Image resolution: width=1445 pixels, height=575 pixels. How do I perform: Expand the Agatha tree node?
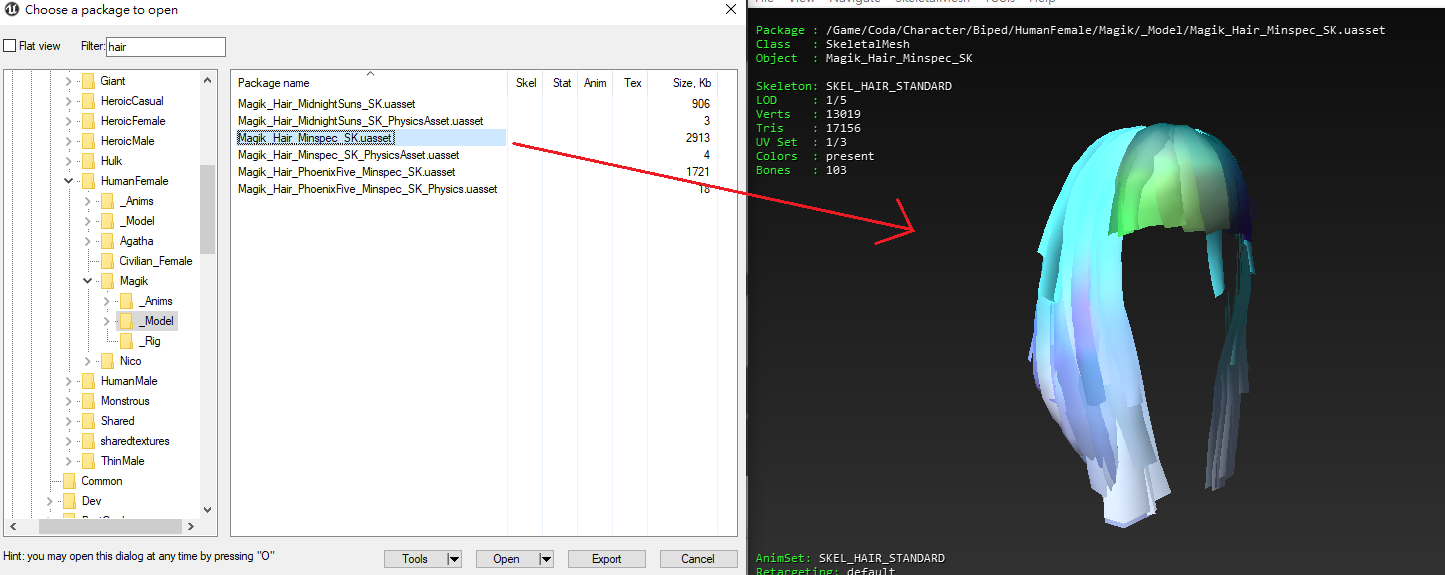pyautogui.click(x=88, y=241)
